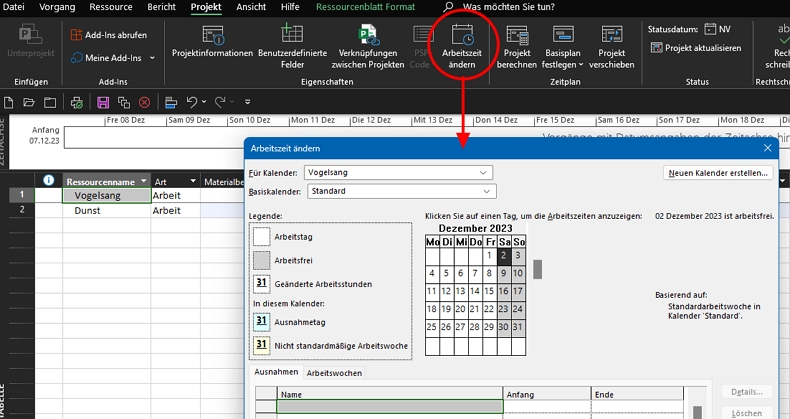Image resolution: width=790 pixels, height=419 pixels.
Task: Click the New document quick-access icon
Action: [8, 103]
